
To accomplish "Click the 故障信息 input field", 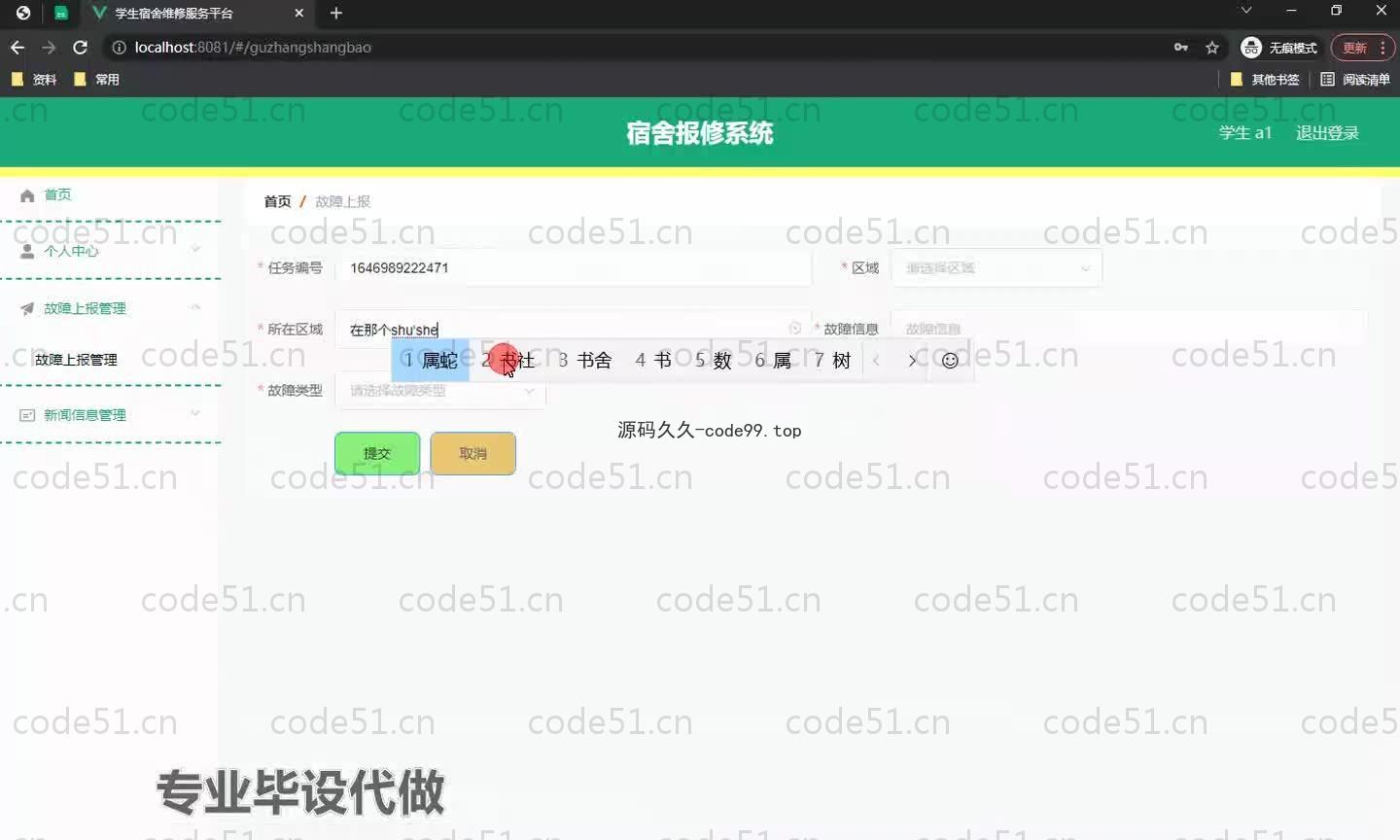I will [1128, 329].
